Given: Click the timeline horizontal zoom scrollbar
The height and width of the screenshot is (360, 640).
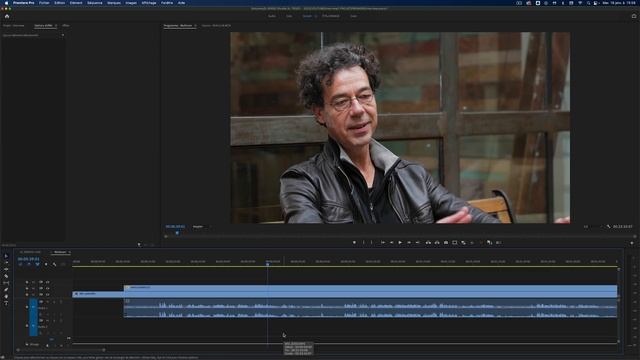Looking at the screenshot, I should click(61, 350).
